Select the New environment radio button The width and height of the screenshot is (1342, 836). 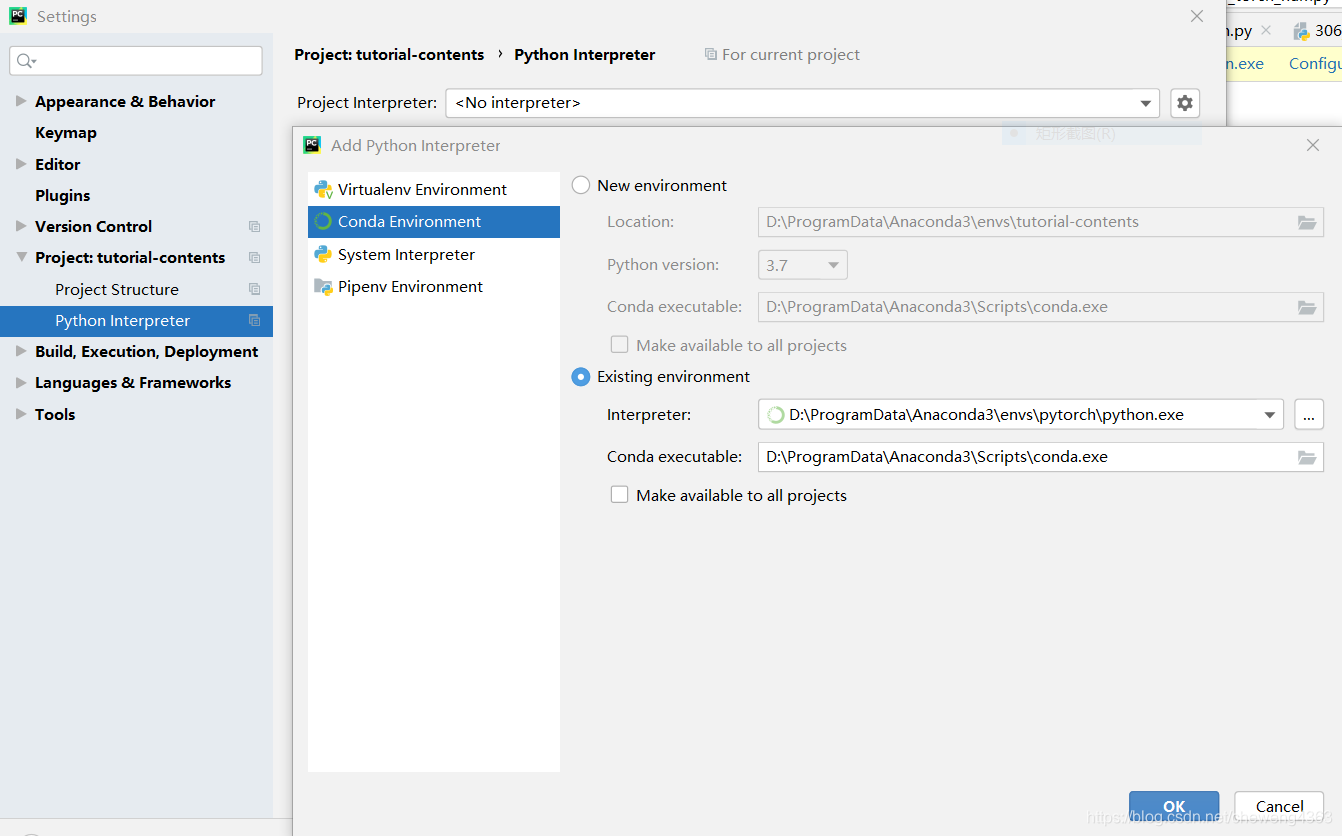[x=581, y=185]
